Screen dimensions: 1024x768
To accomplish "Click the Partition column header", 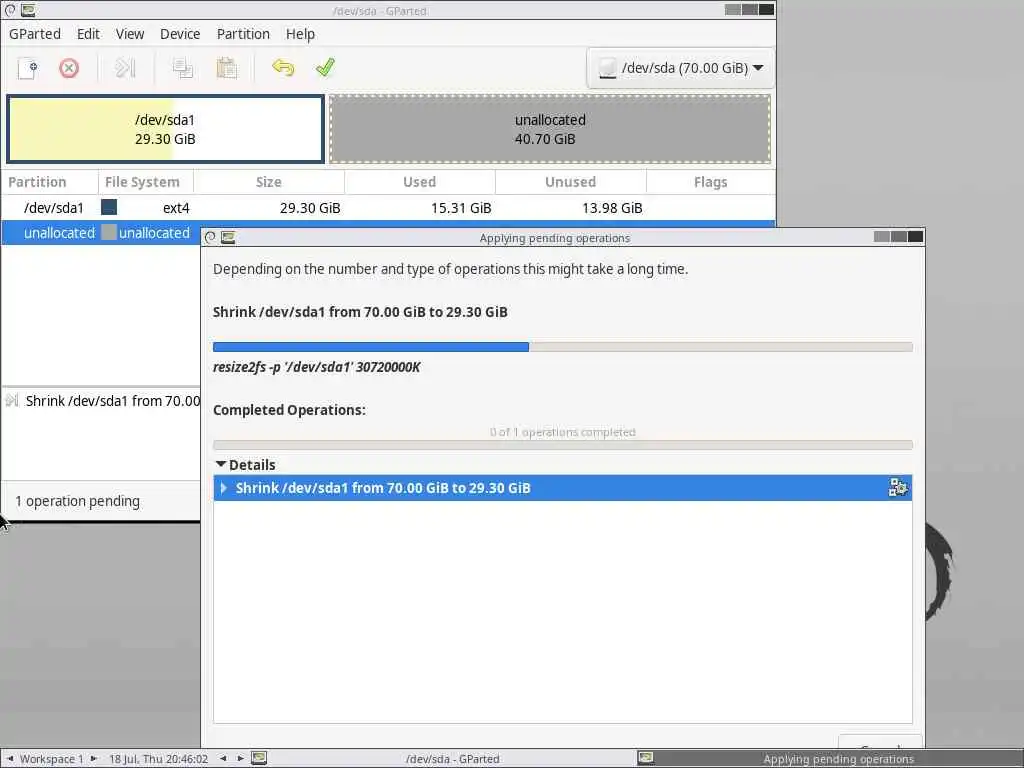I will pyautogui.click(x=50, y=182).
